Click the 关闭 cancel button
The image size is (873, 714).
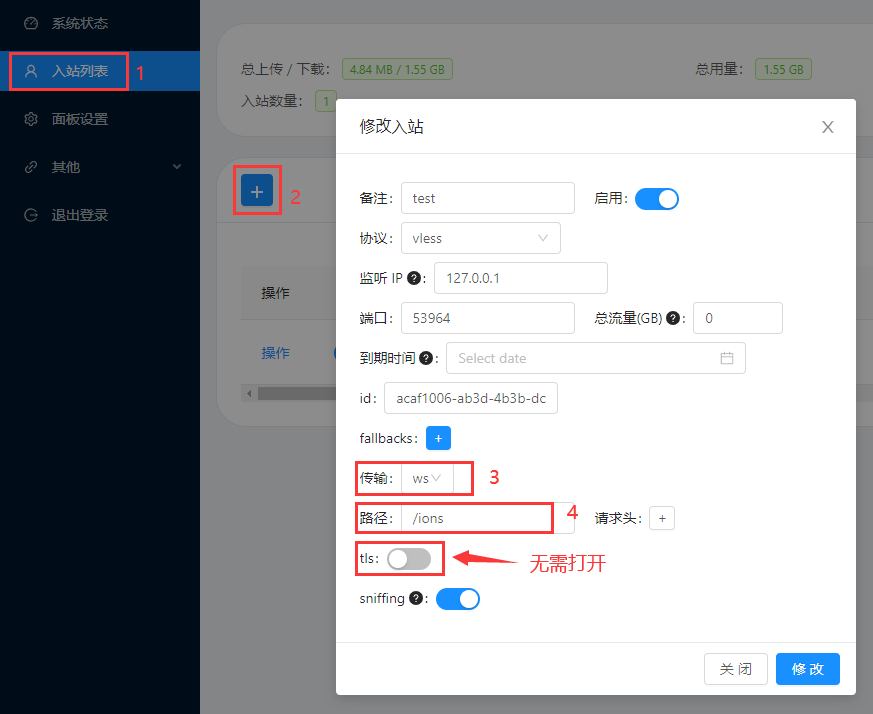(736, 669)
